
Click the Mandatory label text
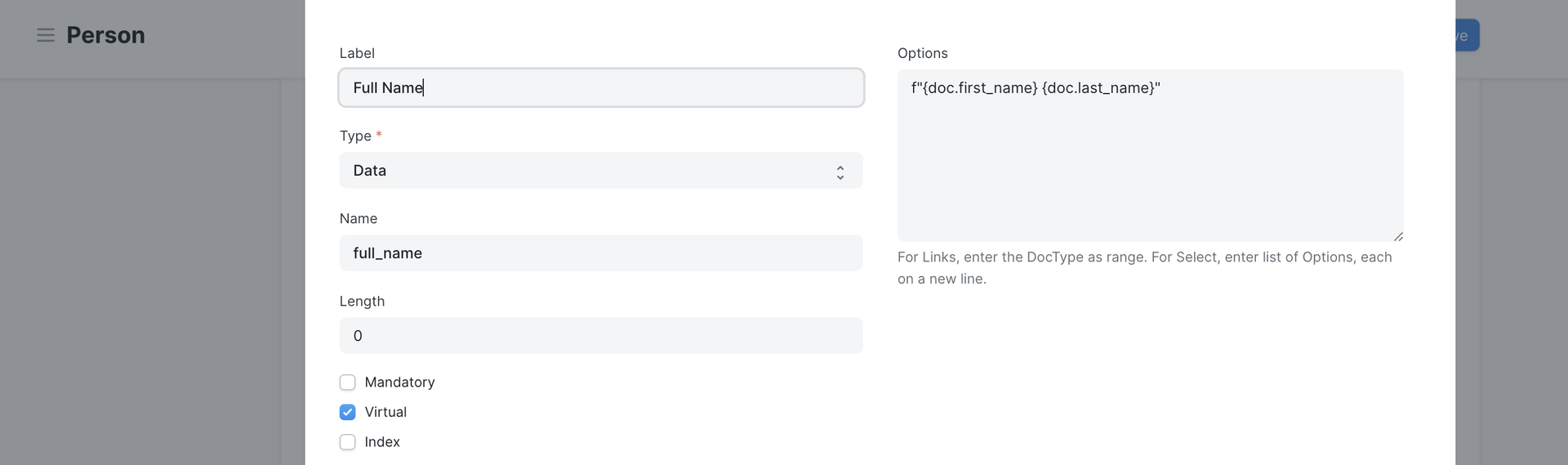[x=399, y=382]
